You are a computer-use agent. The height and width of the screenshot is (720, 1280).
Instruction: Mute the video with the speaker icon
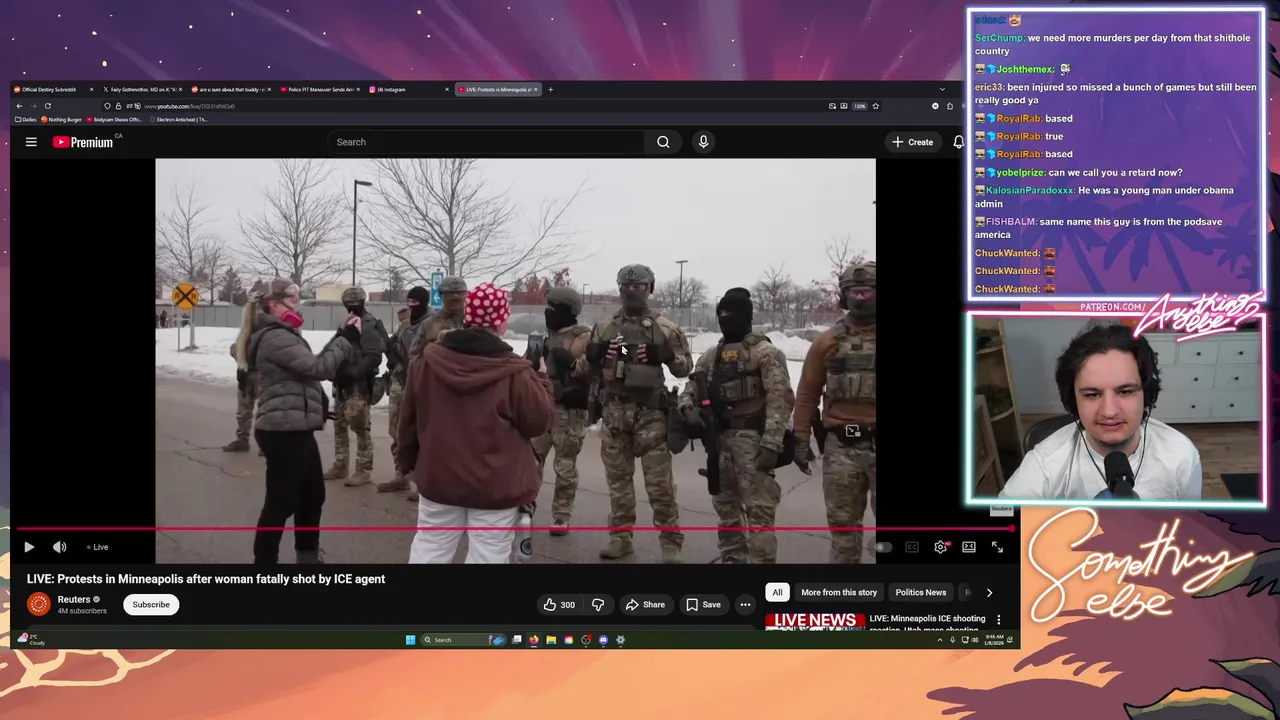(60, 547)
